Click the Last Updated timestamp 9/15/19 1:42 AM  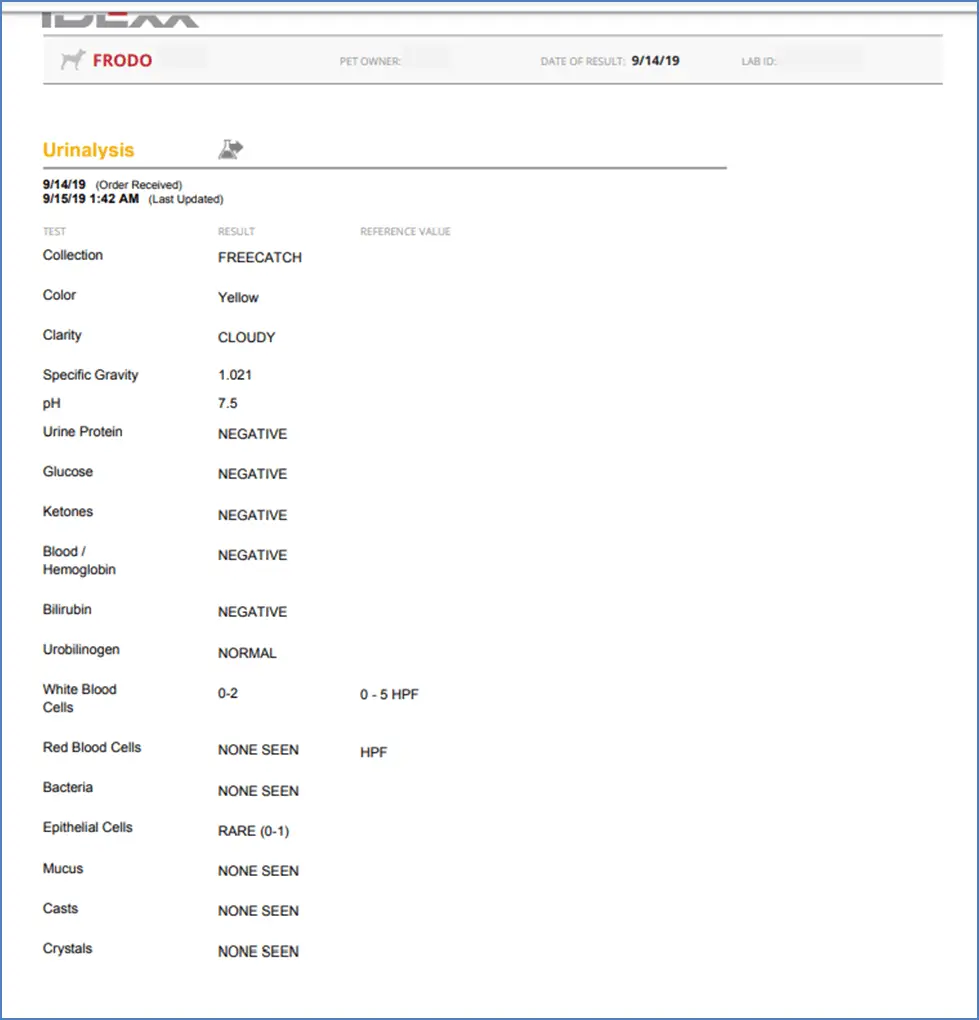[90, 199]
